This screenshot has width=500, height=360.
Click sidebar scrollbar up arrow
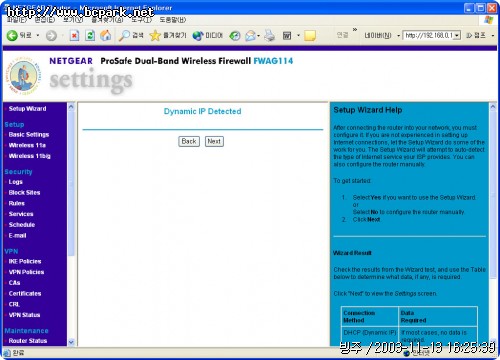(71, 107)
